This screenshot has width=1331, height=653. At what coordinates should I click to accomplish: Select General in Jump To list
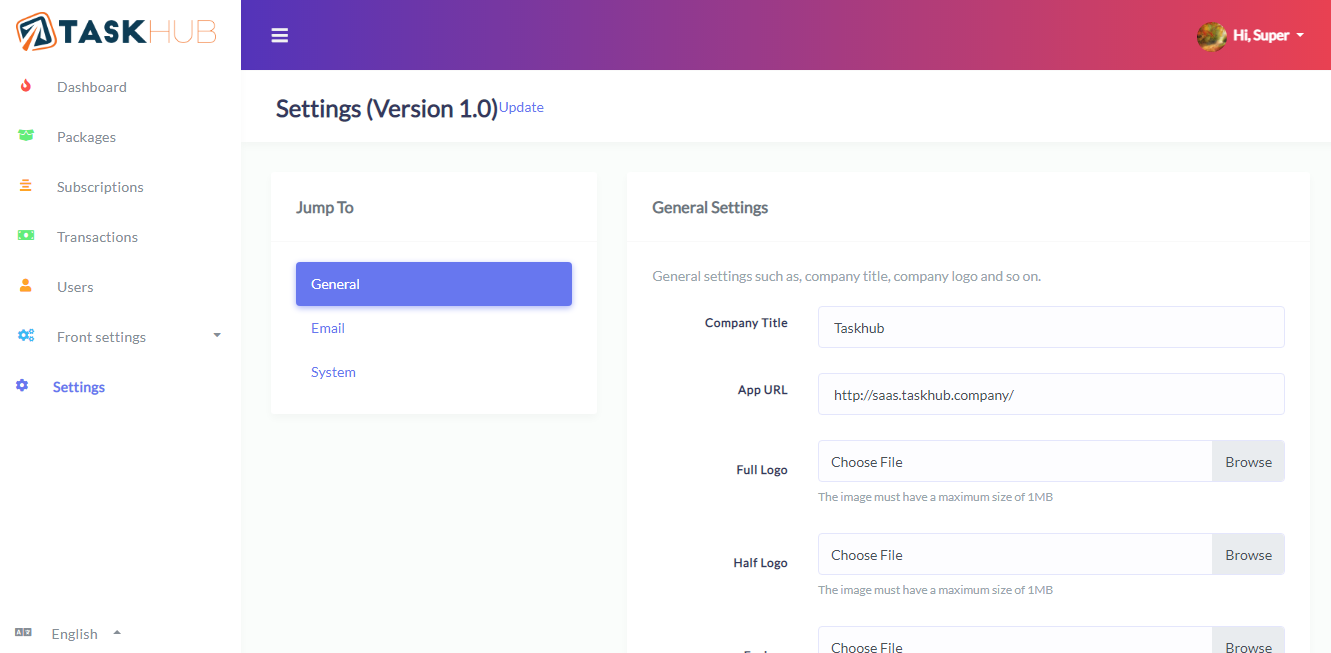433,284
